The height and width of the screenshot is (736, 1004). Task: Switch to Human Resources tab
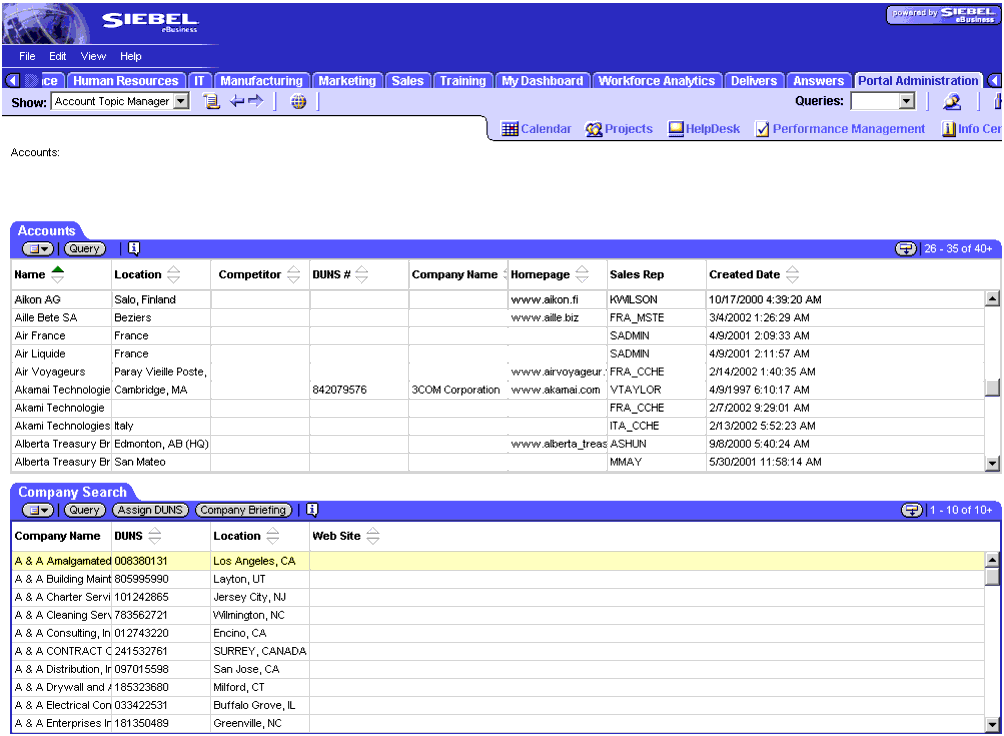point(126,81)
